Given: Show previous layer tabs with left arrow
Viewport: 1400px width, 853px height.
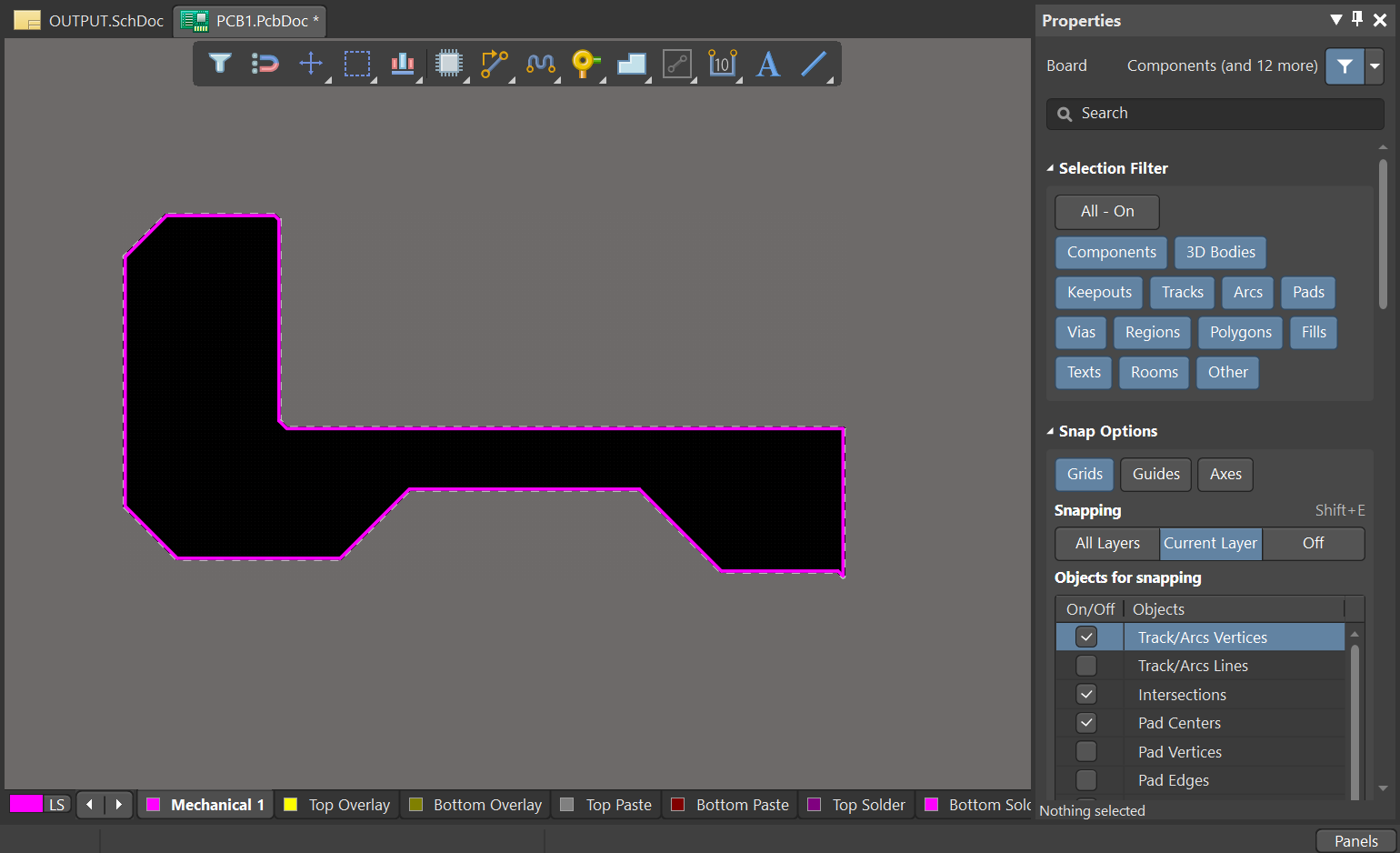Looking at the screenshot, I should 89,805.
